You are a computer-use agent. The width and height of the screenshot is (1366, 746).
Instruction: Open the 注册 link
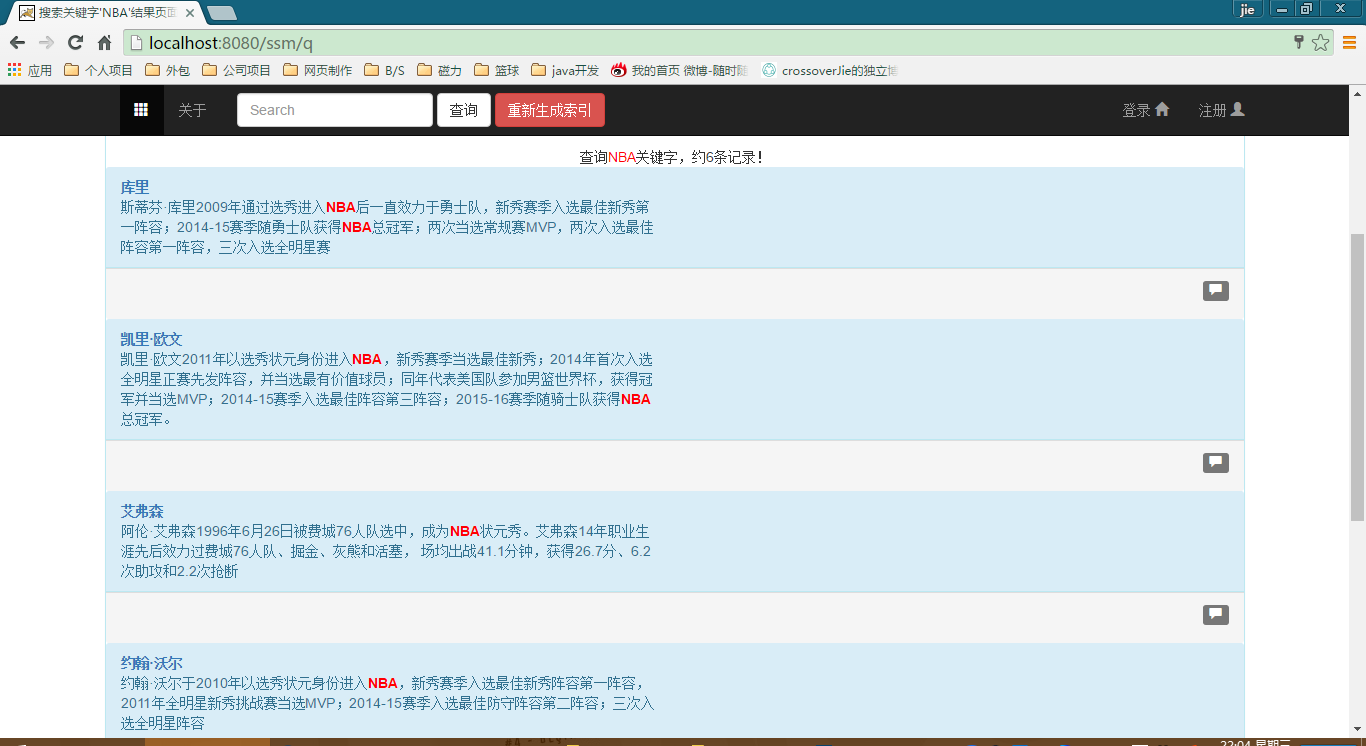(1222, 110)
